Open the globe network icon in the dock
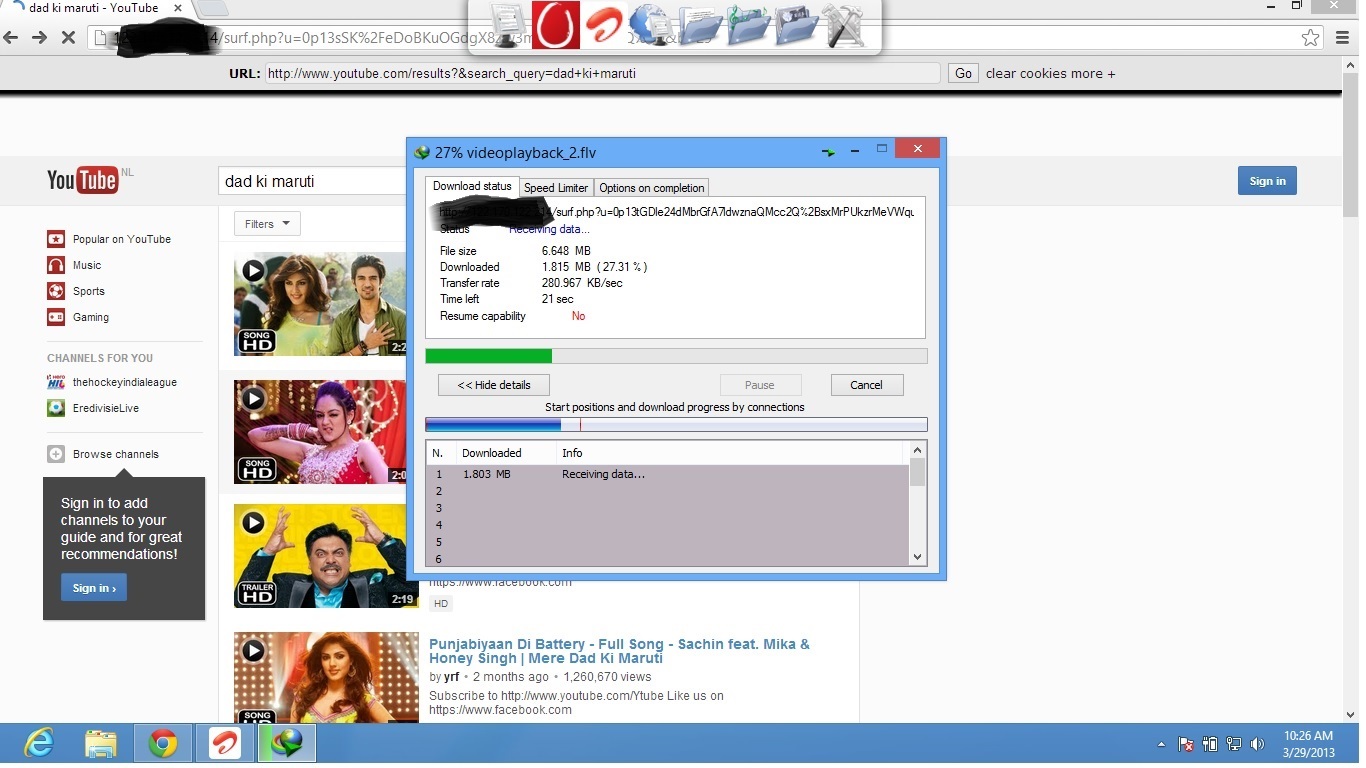Image resolution: width=1366 pixels, height=768 pixels. (x=651, y=26)
